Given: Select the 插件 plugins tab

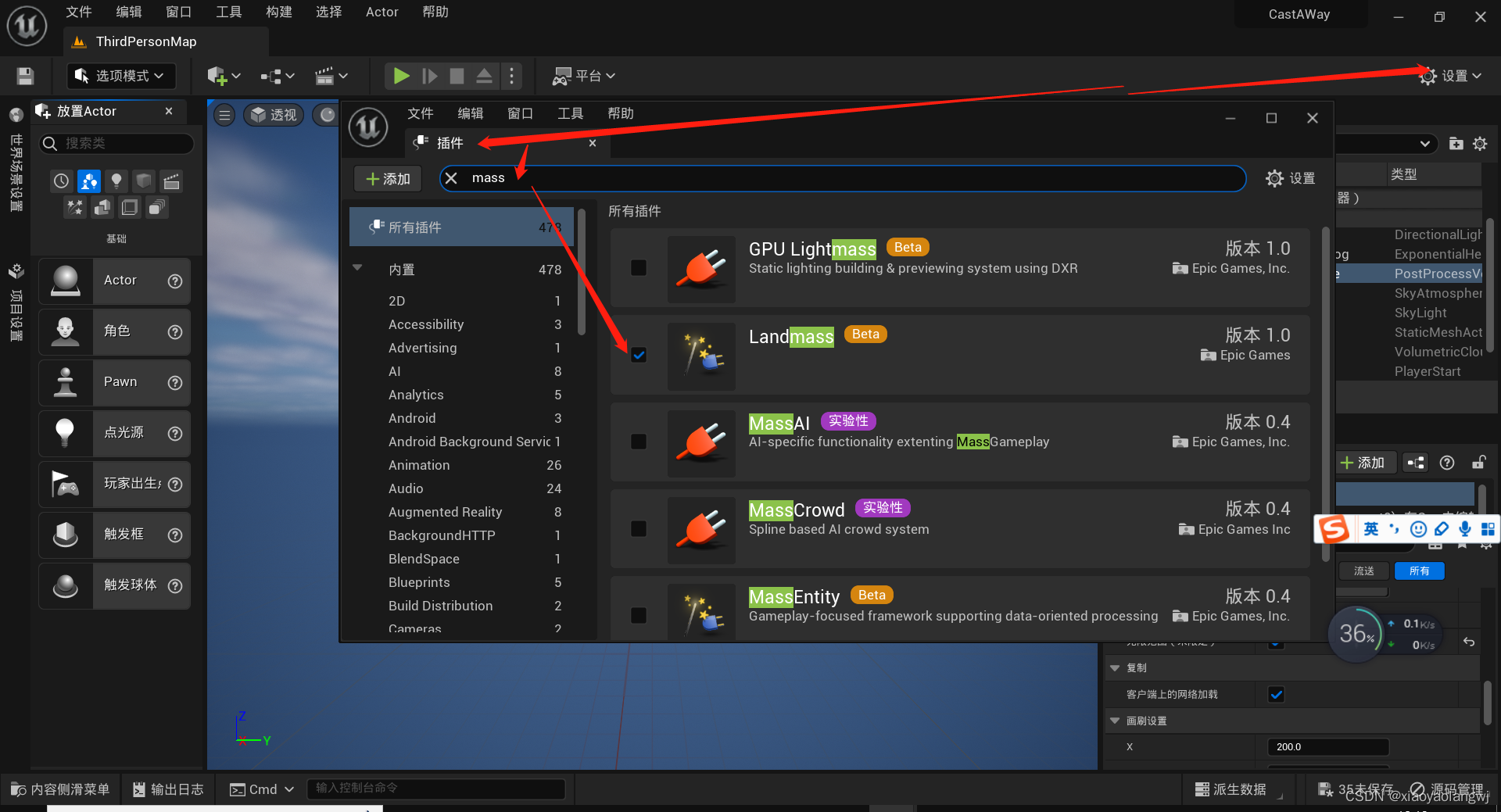Looking at the screenshot, I should pos(450,142).
